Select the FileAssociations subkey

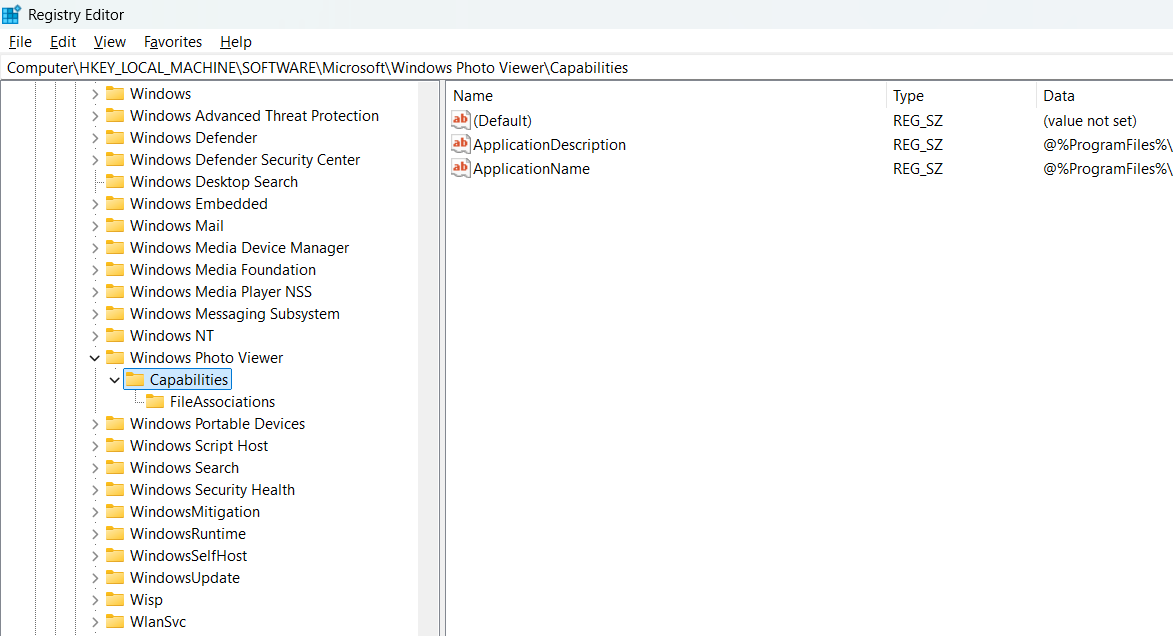click(222, 402)
